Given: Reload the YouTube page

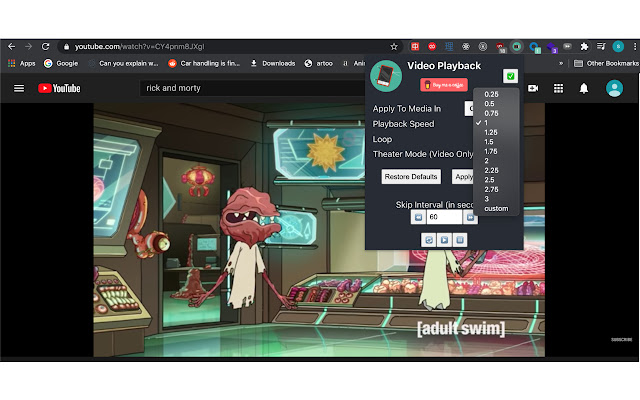Looking at the screenshot, I should (x=45, y=47).
